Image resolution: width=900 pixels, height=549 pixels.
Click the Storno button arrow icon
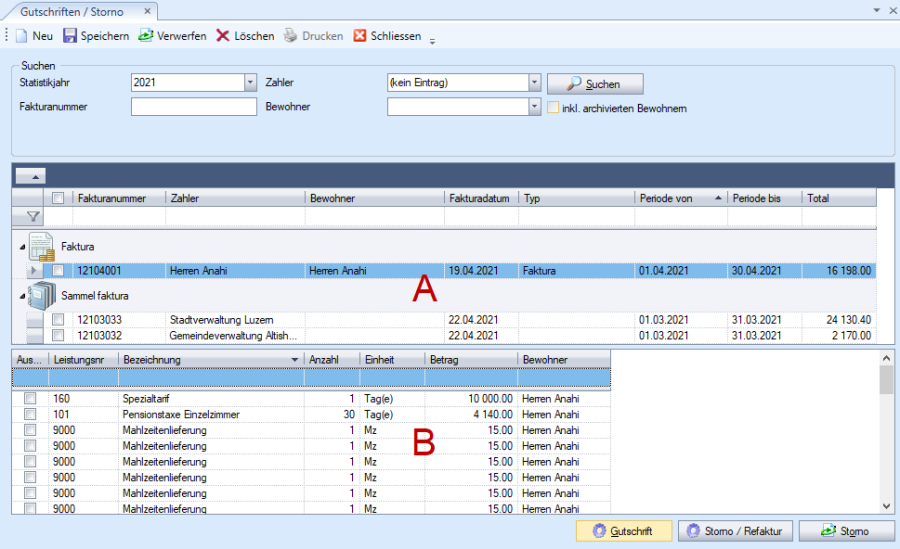pyautogui.click(x=828, y=531)
